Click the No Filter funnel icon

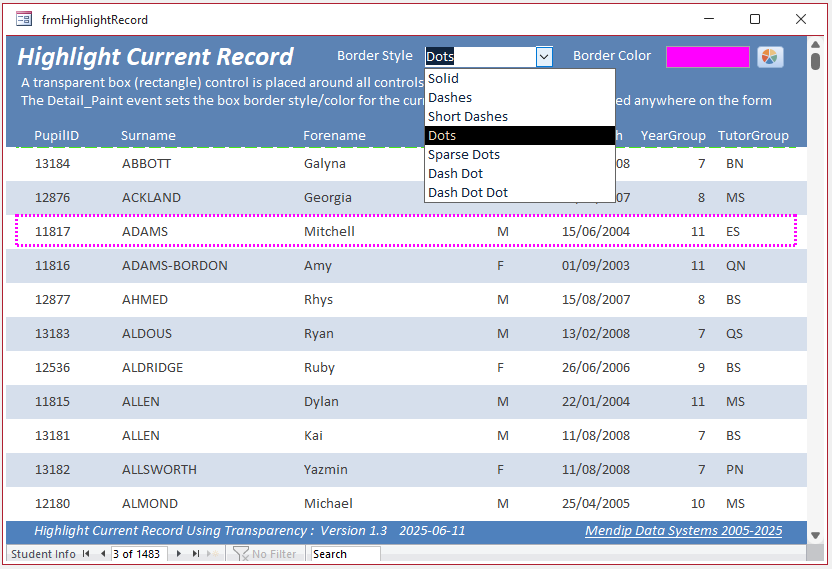click(241, 554)
